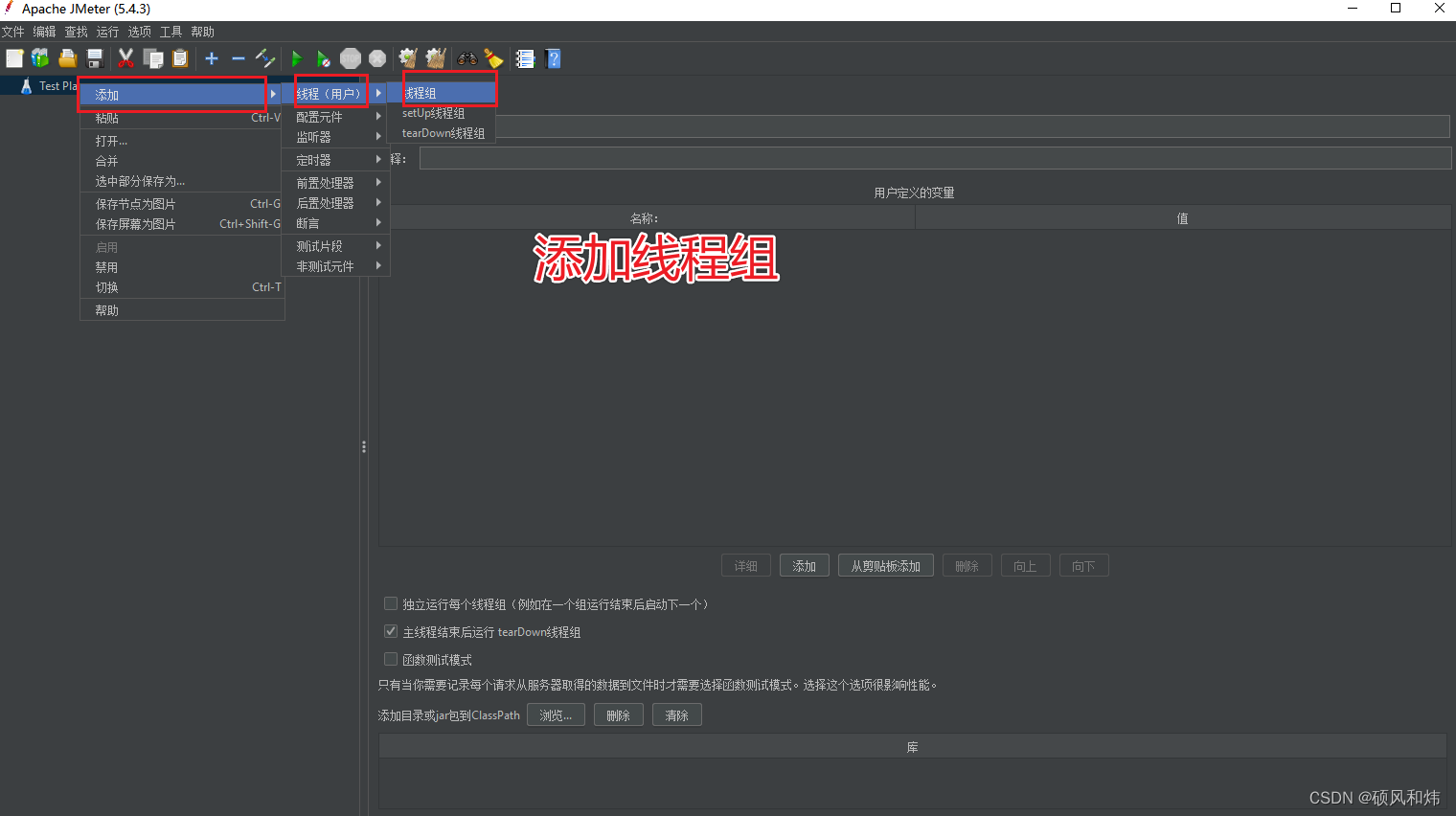Expand 监听器 submenu
The height and width of the screenshot is (816, 1456).
coord(335,137)
